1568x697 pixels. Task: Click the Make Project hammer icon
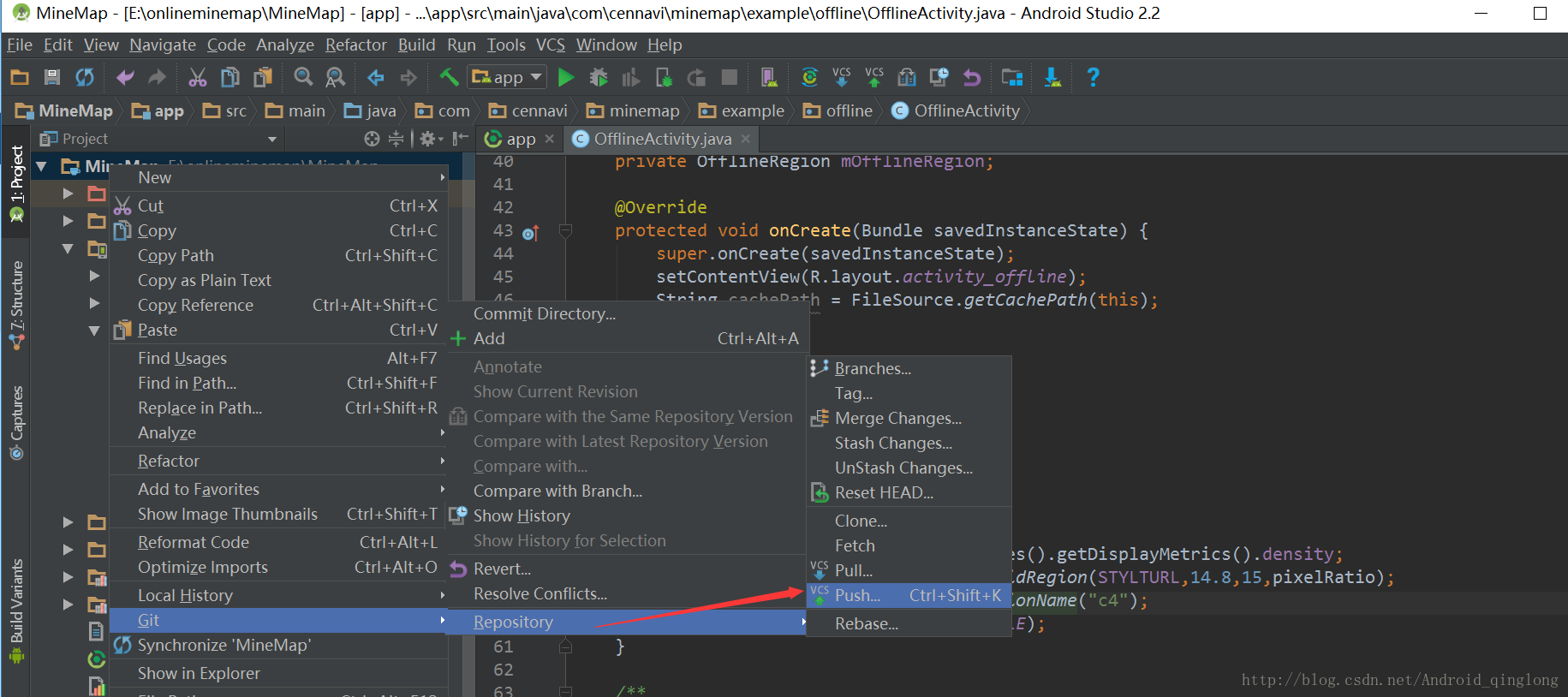449,77
